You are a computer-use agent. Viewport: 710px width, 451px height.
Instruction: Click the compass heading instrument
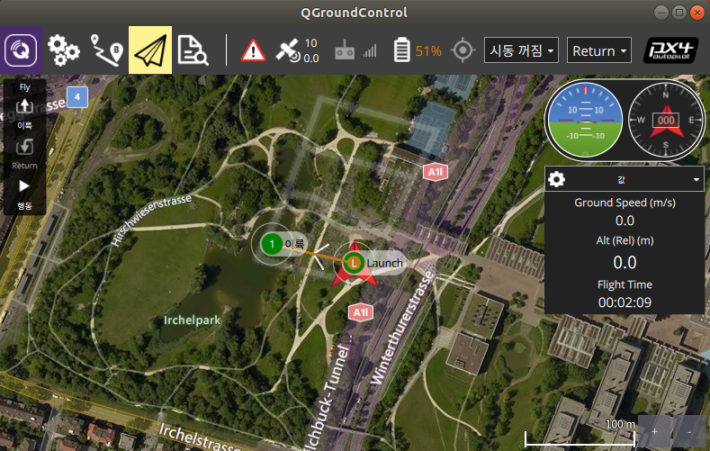tap(666, 120)
